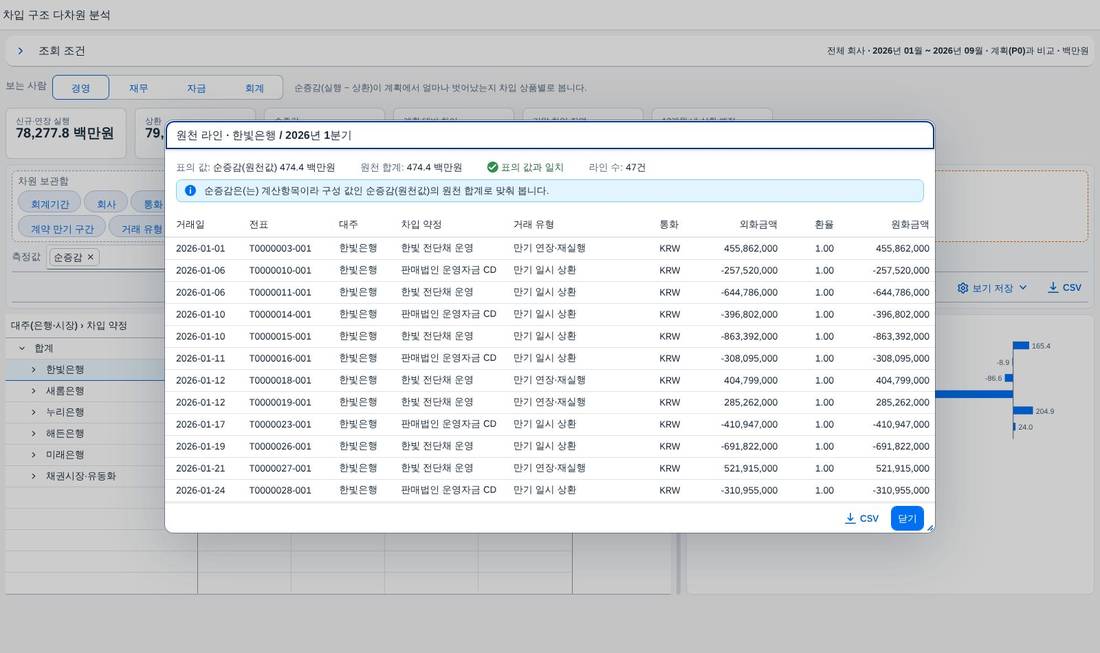Switch to the 재무 viewer tab
This screenshot has height=653, width=1100.
(x=138, y=88)
